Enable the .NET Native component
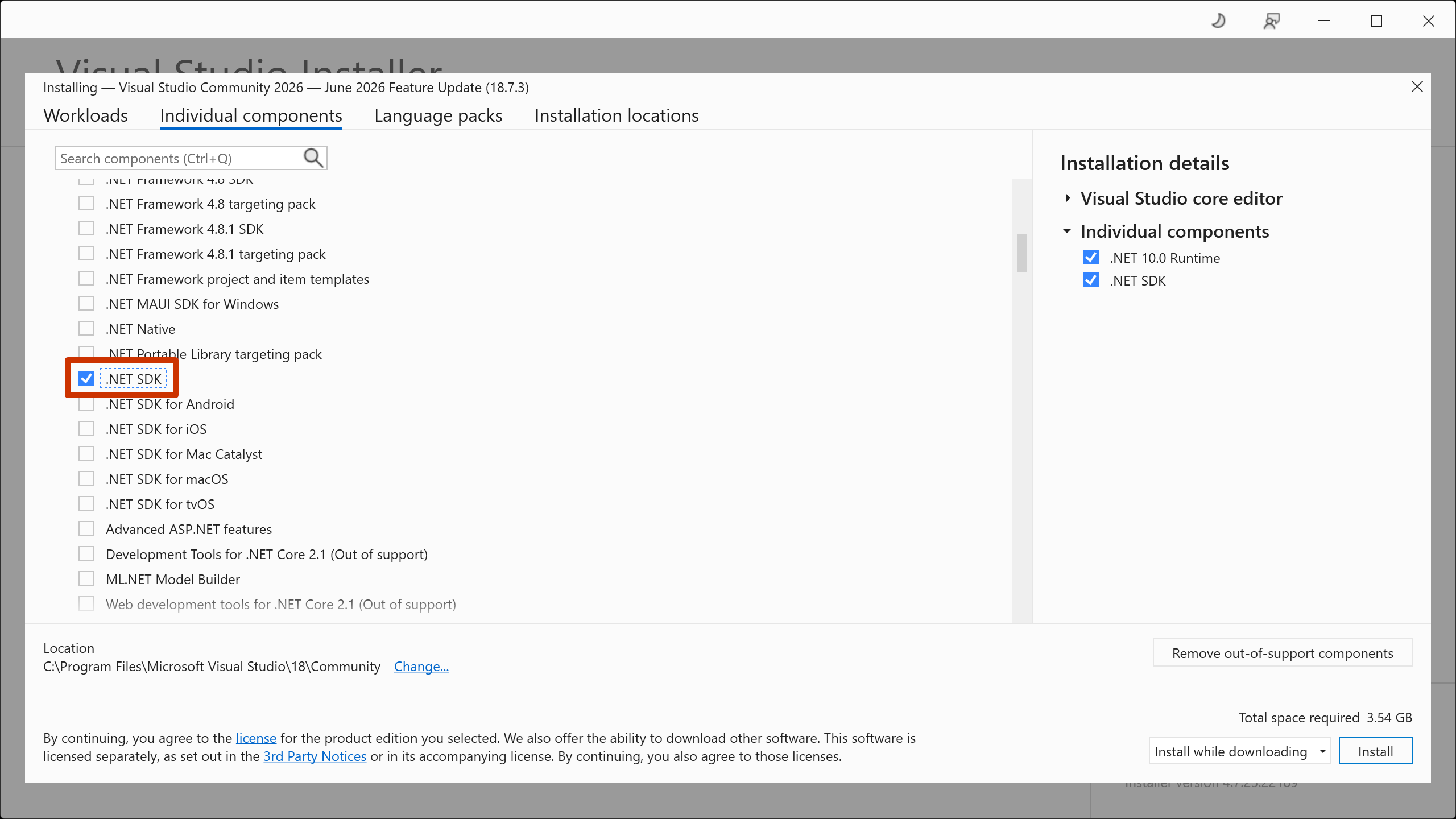 (x=86, y=329)
